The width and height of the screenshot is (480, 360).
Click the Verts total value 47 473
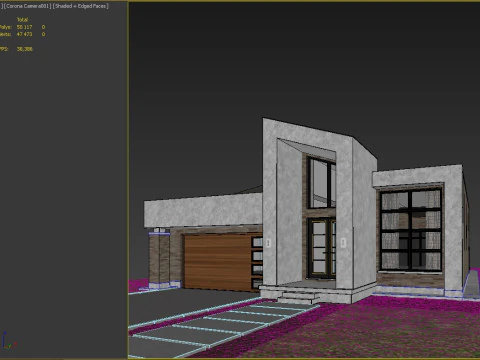25,34
